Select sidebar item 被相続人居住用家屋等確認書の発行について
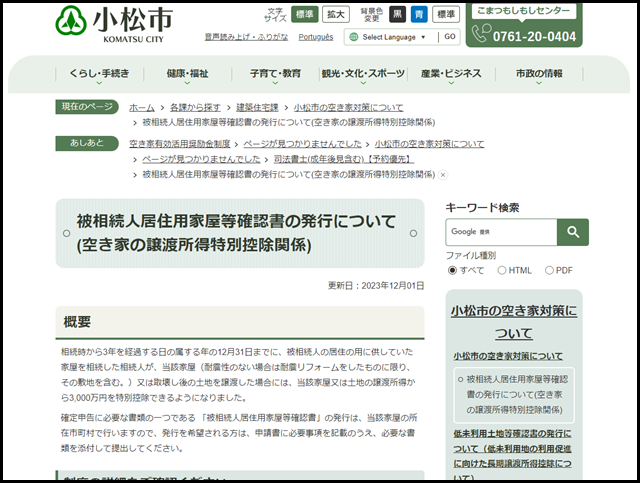The image size is (640, 483). [x=514, y=394]
